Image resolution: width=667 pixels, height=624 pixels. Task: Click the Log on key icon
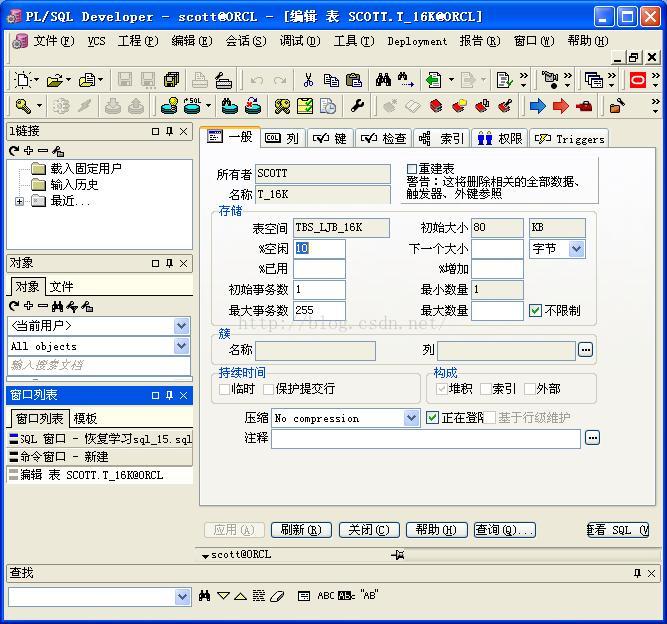tap(23, 106)
